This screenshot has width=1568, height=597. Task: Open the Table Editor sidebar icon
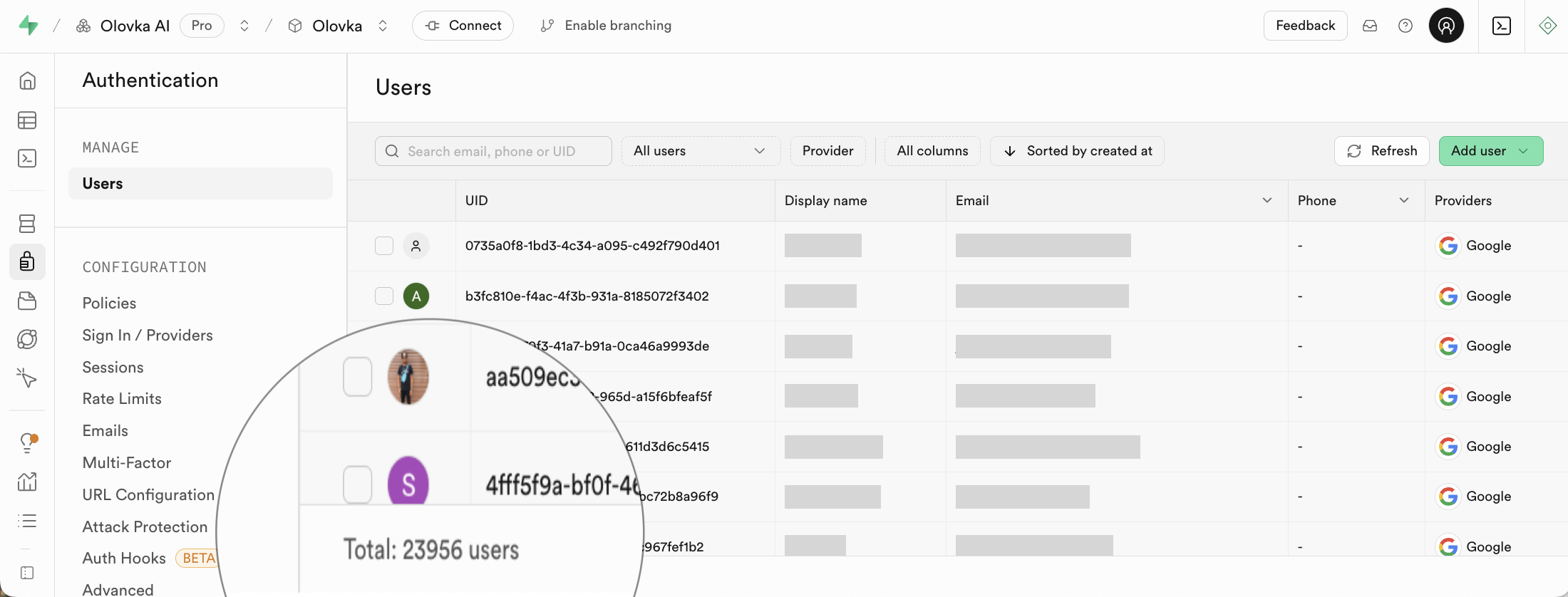(x=27, y=120)
